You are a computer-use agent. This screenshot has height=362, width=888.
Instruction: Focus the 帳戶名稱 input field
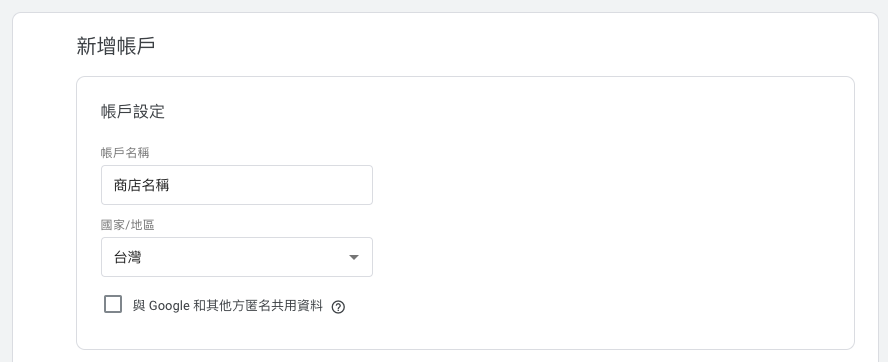pos(237,185)
